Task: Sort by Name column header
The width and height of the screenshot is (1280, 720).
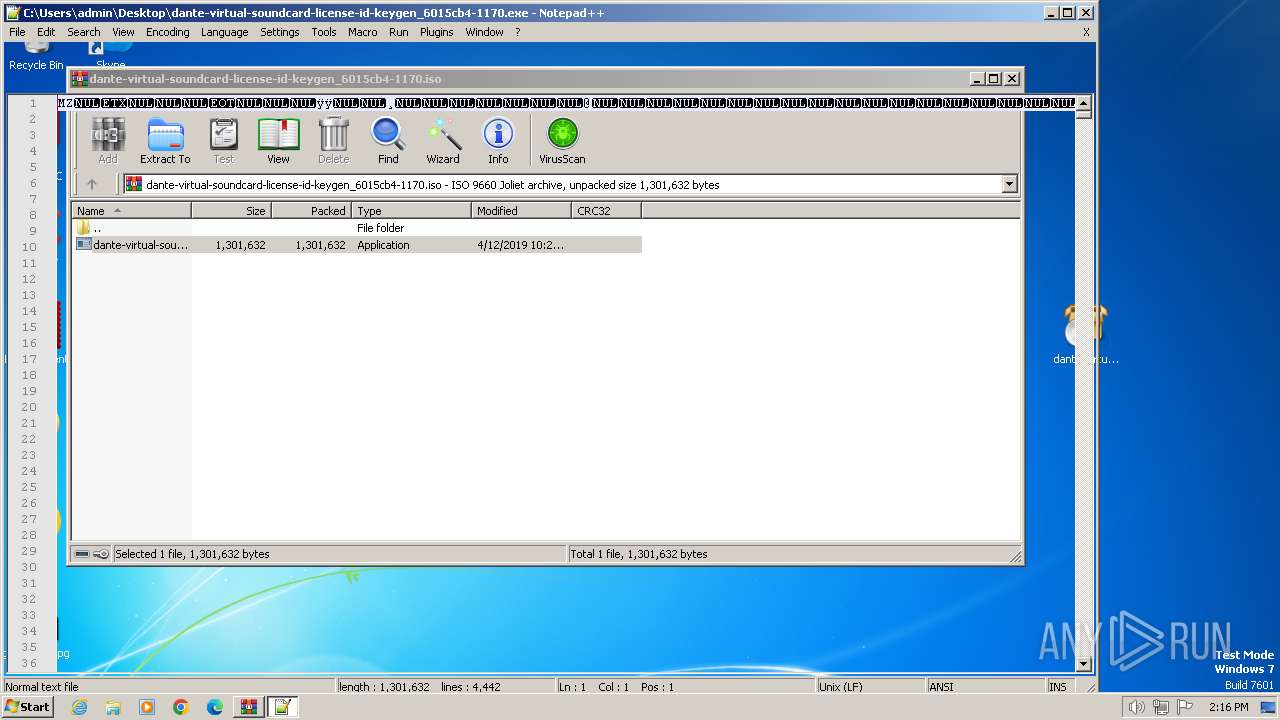Action: point(131,211)
